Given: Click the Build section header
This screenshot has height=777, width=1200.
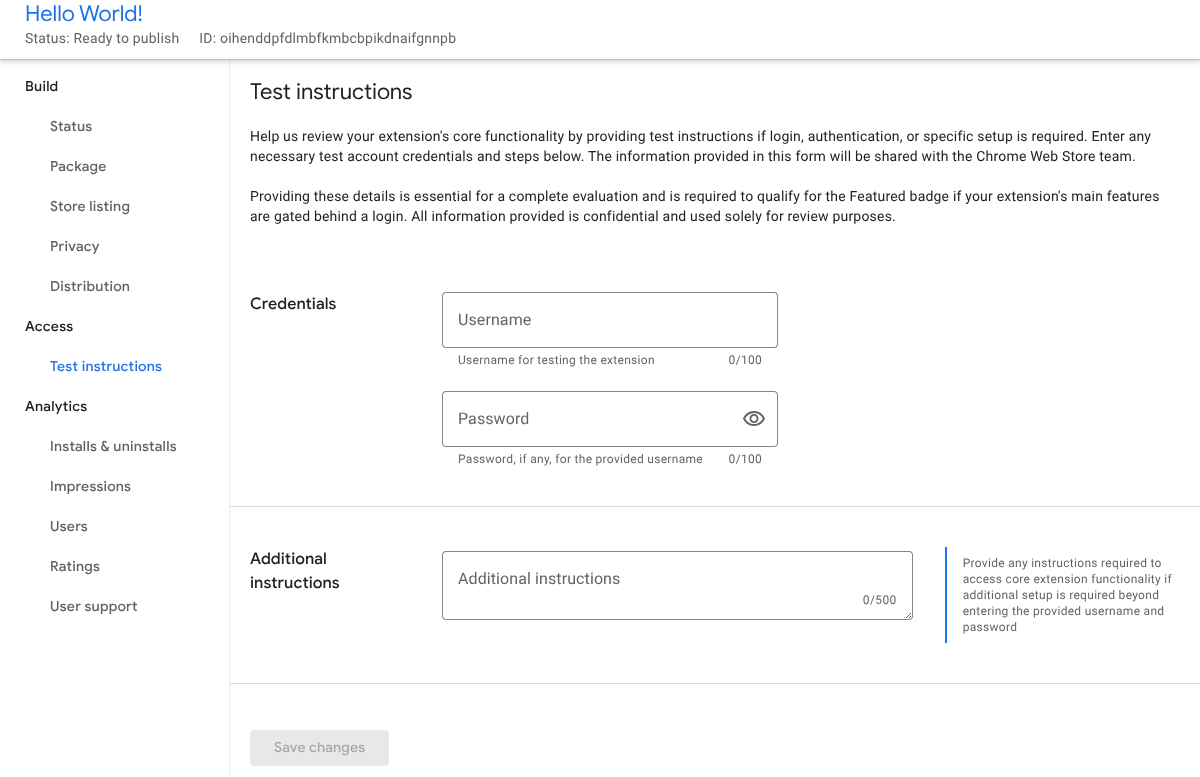Looking at the screenshot, I should tap(41, 86).
